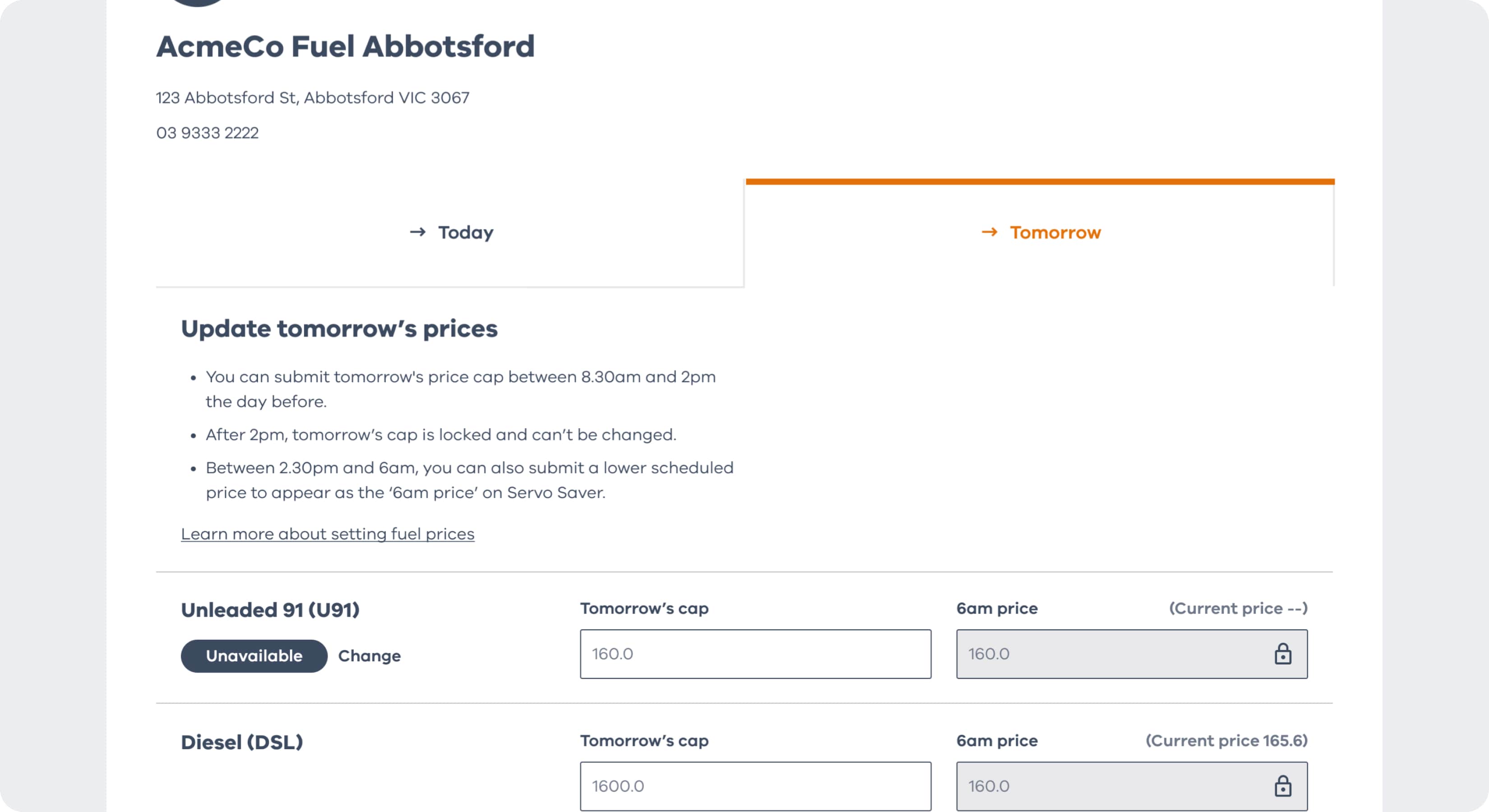This screenshot has height=812, width=1489.
Task: Click the locked Diesel 6am price field
Action: click(x=1110, y=786)
